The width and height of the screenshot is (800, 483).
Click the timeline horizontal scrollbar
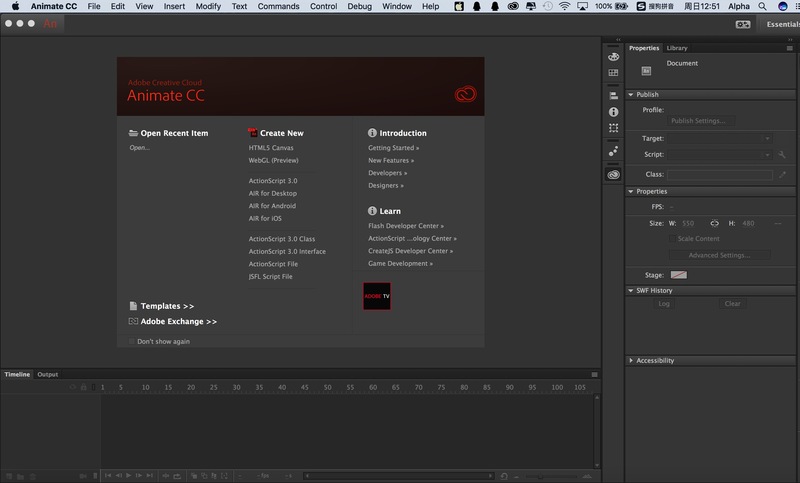coord(399,476)
